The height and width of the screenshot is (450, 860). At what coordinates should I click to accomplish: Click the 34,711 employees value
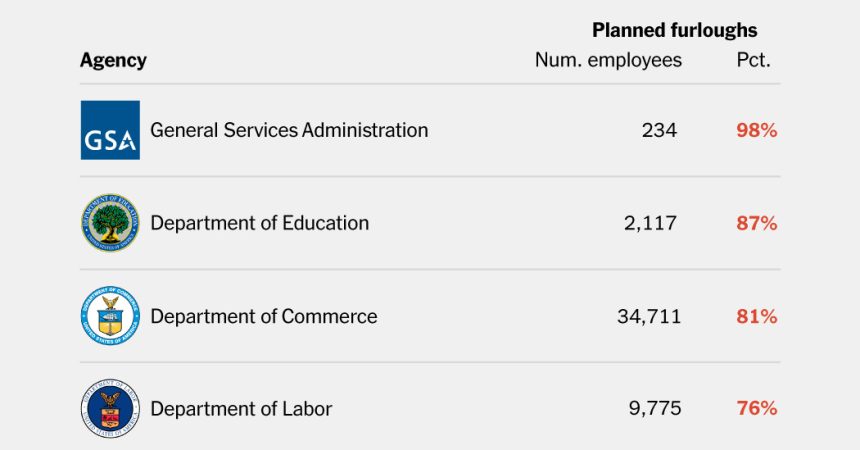[x=649, y=316]
